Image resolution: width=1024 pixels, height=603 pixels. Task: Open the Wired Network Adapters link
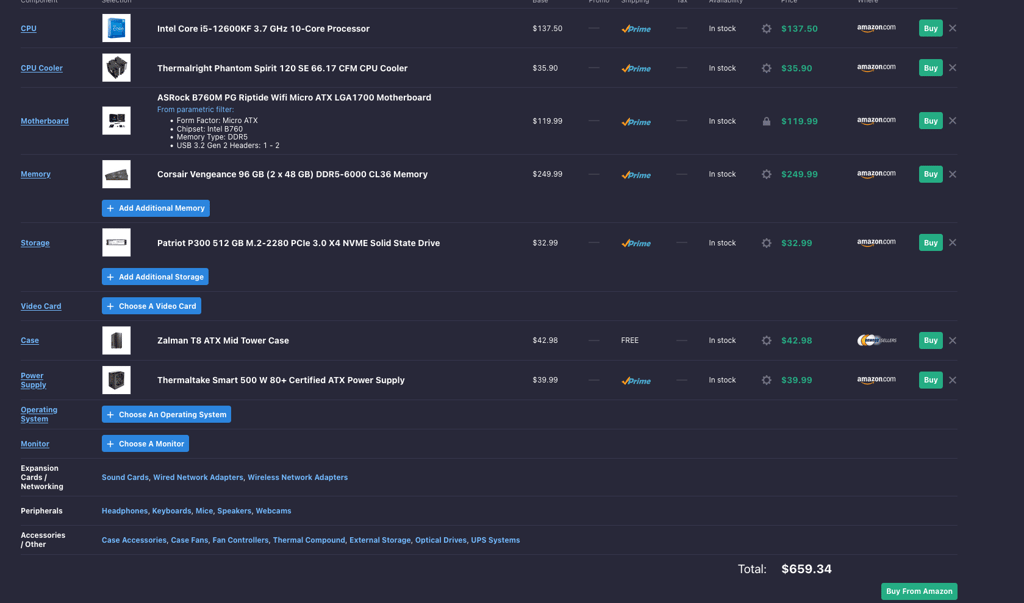point(198,478)
